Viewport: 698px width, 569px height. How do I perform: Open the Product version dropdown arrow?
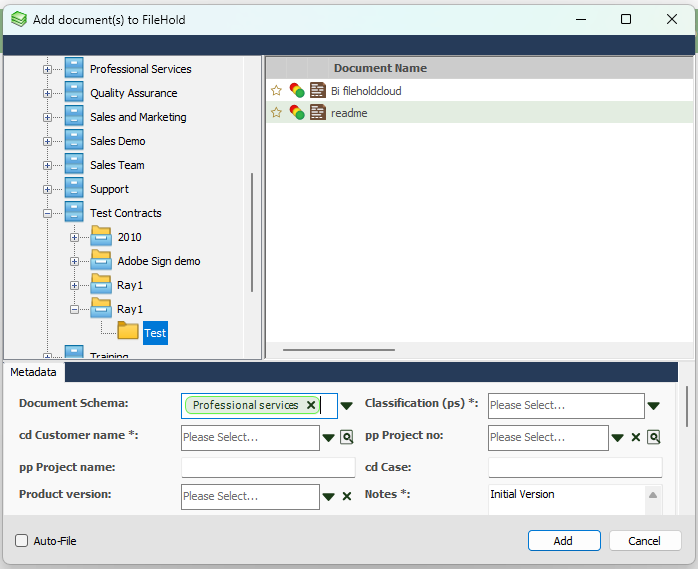[x=328, y=496]
